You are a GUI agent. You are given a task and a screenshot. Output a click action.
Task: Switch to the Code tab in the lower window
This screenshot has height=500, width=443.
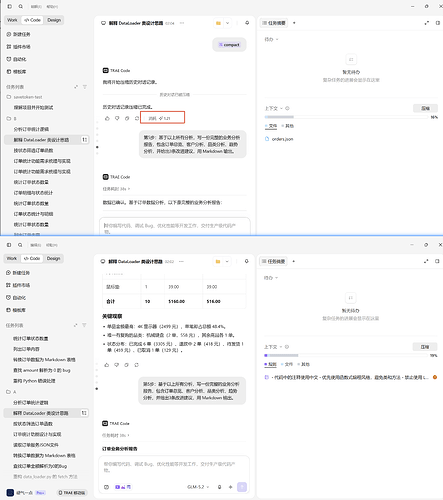[32, 259]
